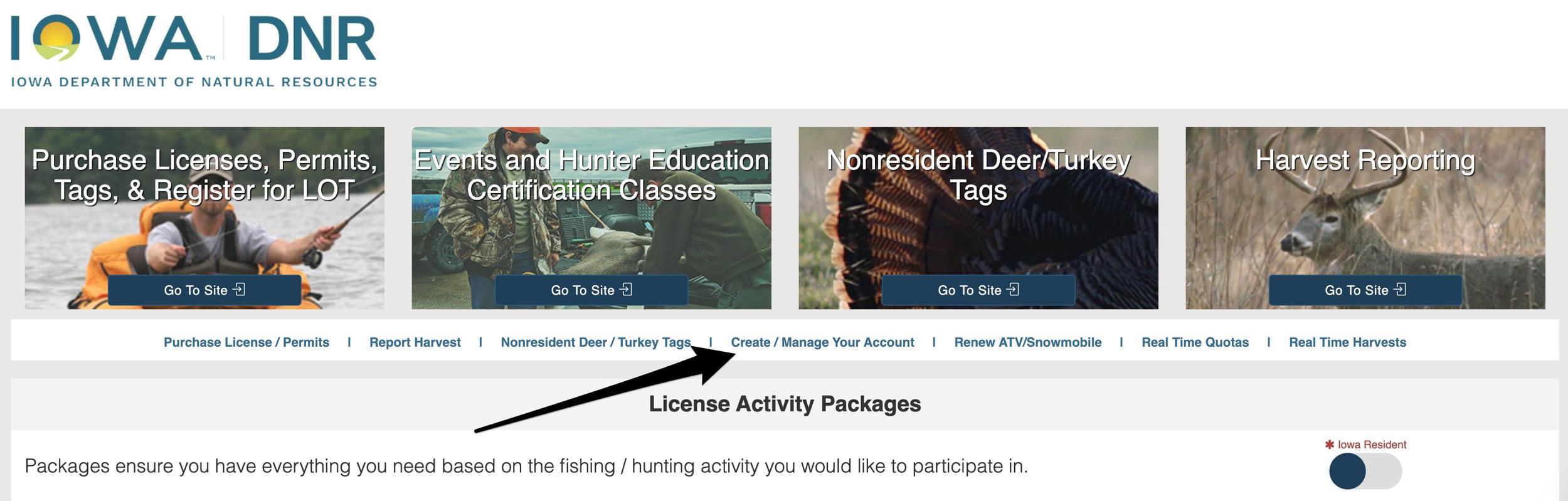The image size is (1568, 501).
Task: Open Report Harvest
Action: 415,342
